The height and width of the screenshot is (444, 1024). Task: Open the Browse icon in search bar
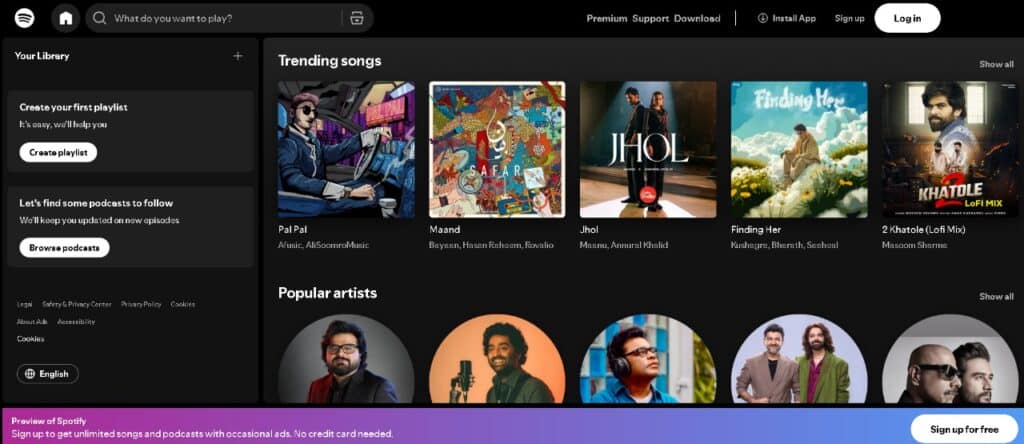[x=356, y=18]
